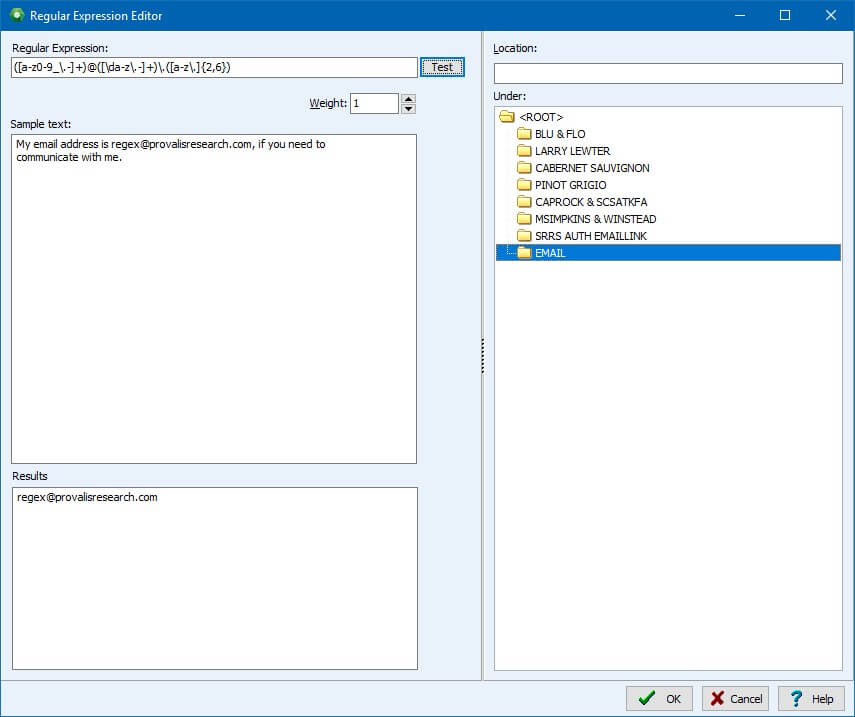
Task: Select the ROOT folder icon
Action: point(507,117)
